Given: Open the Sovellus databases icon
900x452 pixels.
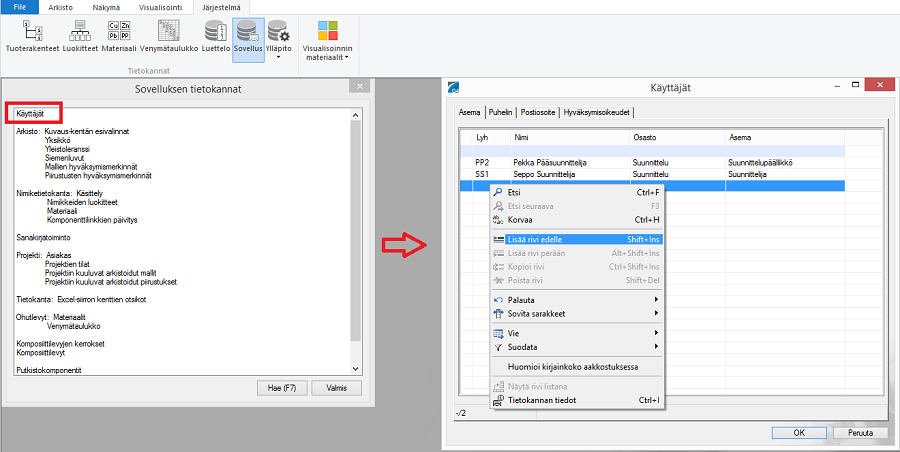Looking at the screenshot, I should (248, 38).
